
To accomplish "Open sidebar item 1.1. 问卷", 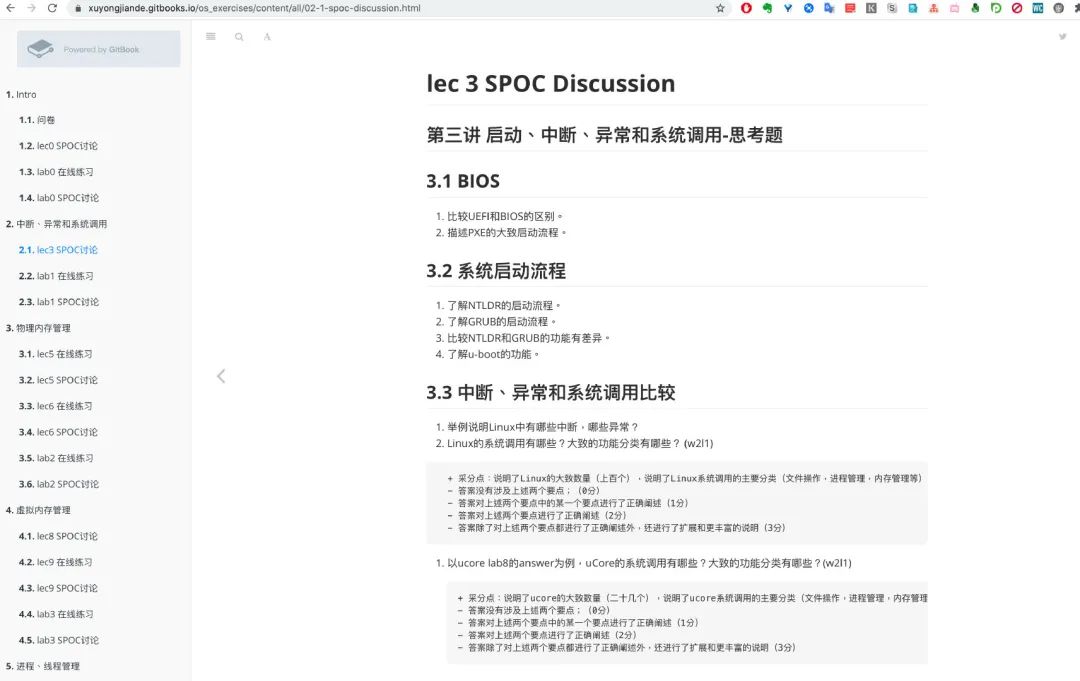I will pyautogui.click(x=37, y=120).
